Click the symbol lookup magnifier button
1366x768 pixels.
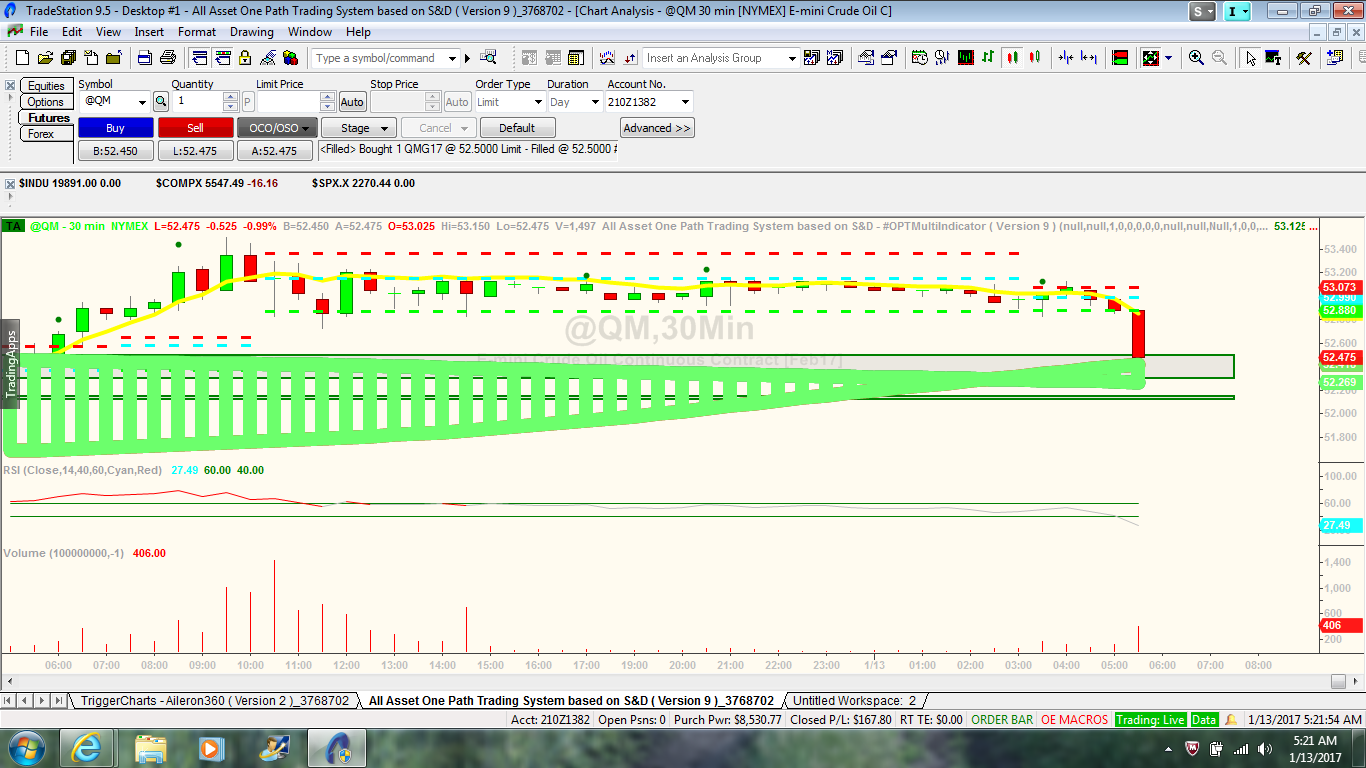tap(160, 102)
